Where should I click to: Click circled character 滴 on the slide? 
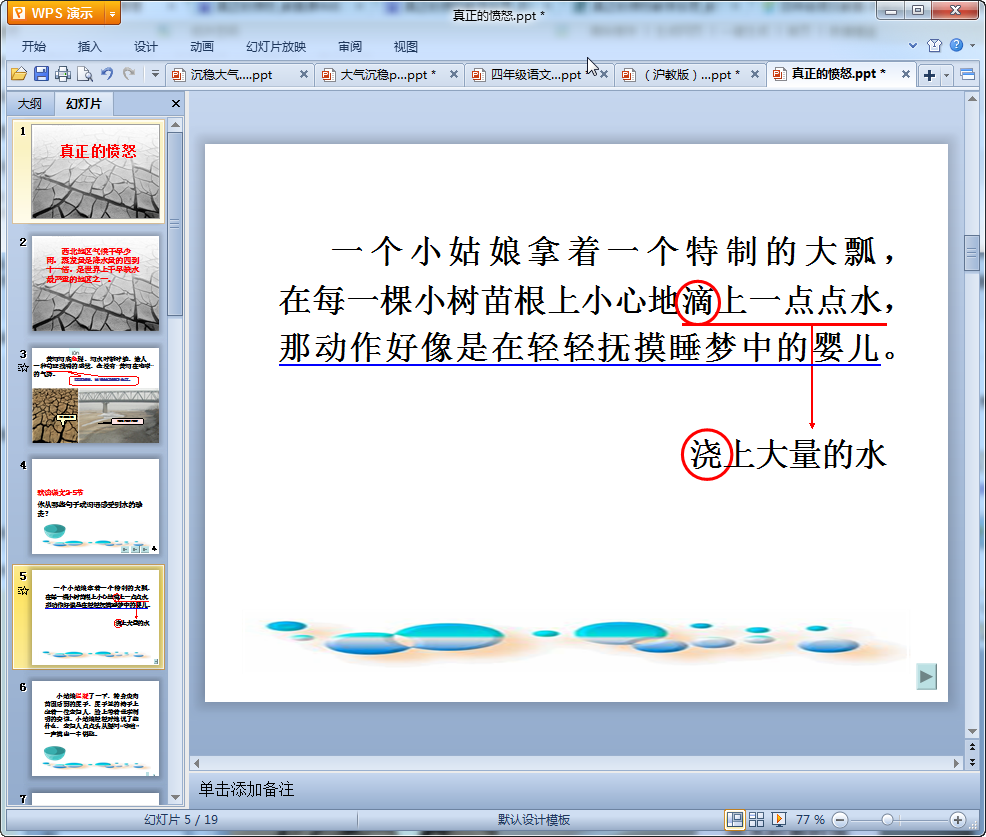click(x=697, y=302)
